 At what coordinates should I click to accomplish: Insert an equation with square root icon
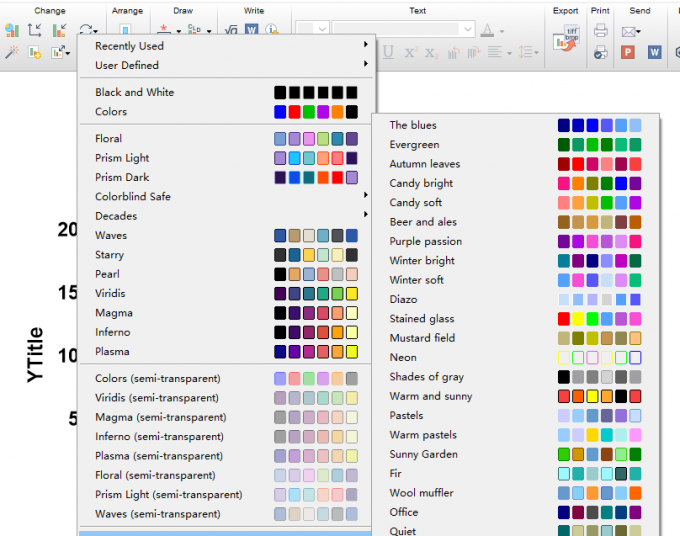(x=231, y=29)
